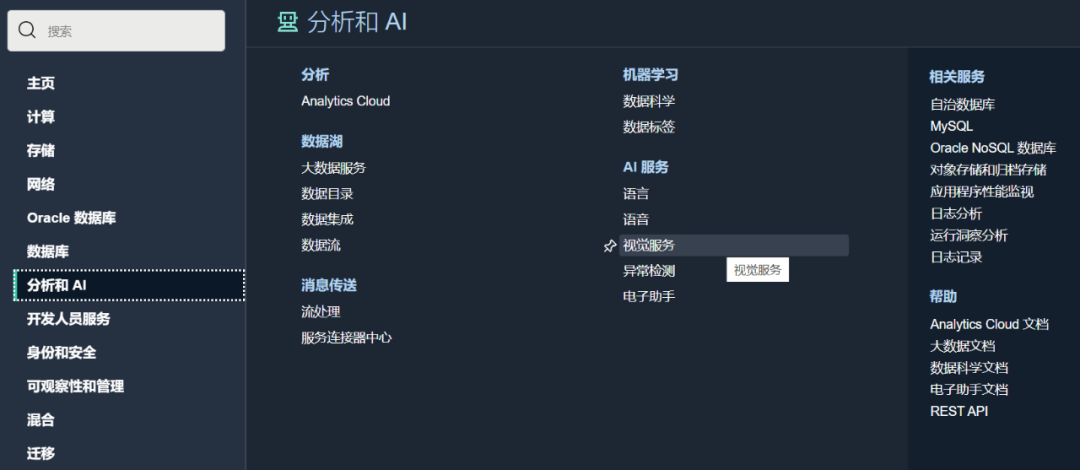Screen dimensions: 1080x470
Task: Select 开发人员服务 in sidebar
Action: (x=68, y=319)
